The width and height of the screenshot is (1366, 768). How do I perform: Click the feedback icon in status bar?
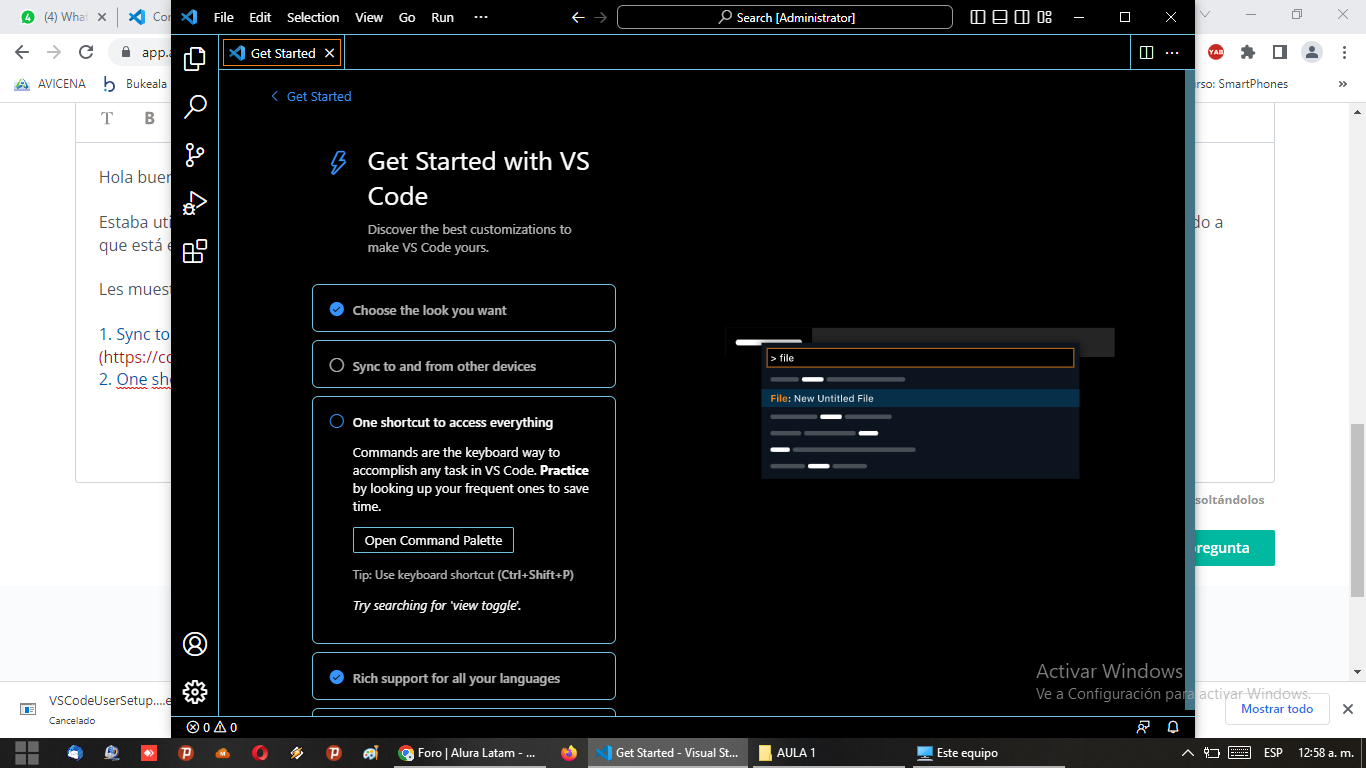tap(1143, 727)
